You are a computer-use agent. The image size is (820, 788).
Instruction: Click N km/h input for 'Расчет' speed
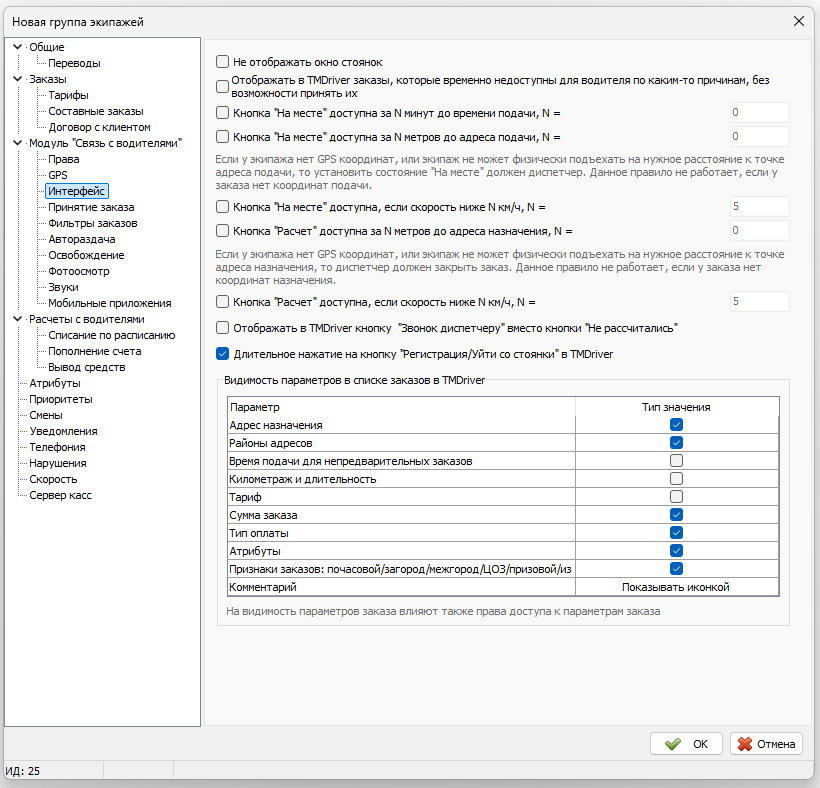pyautogui.click(x=759, y=302)
